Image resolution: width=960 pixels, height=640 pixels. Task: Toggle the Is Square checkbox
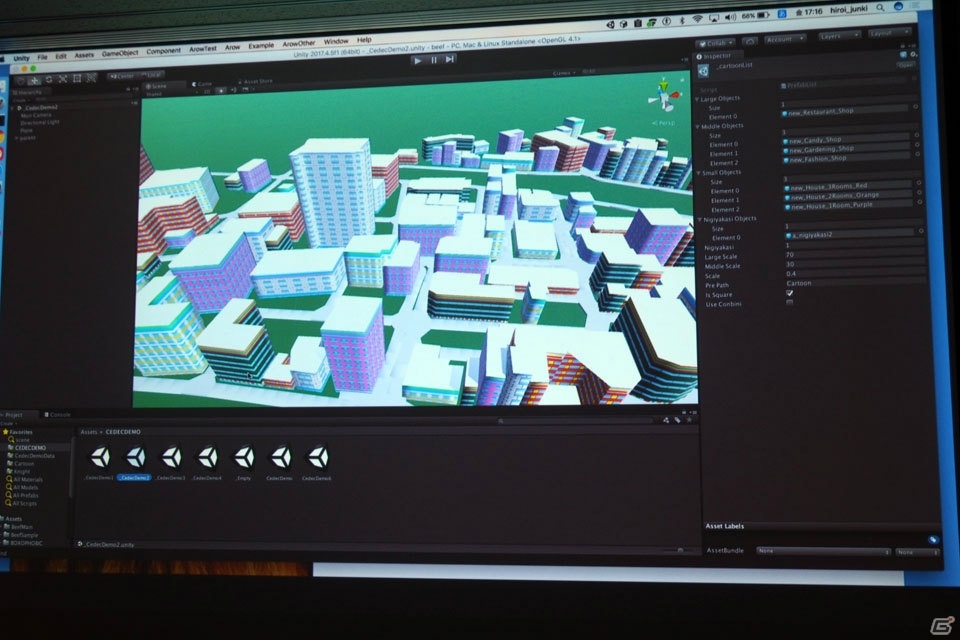point(789,293)
